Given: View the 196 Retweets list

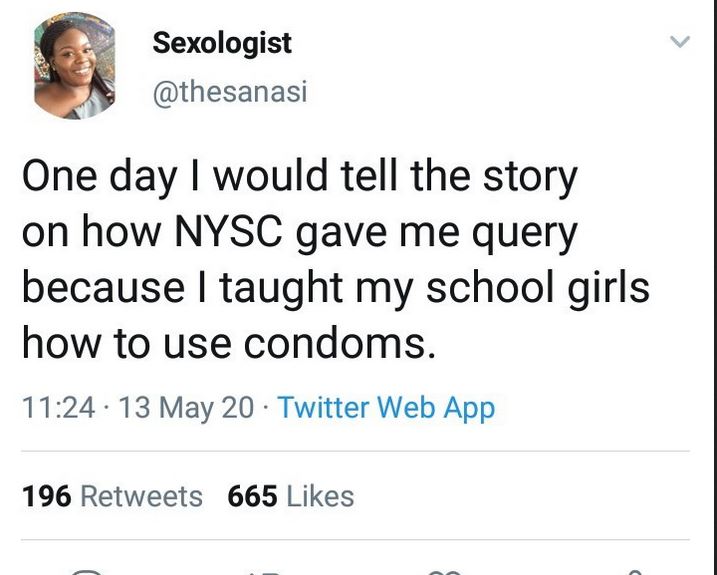Looking at the screenshot, I should pos(112,496).
